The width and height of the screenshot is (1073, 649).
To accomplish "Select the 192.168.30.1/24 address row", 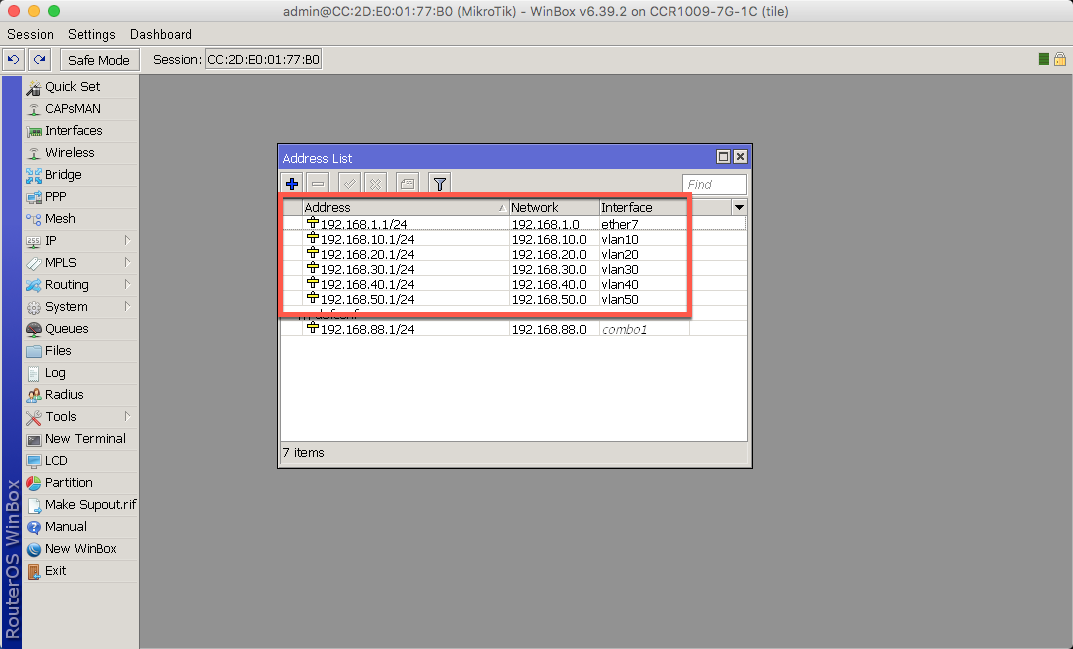I will tap(513, 269).
